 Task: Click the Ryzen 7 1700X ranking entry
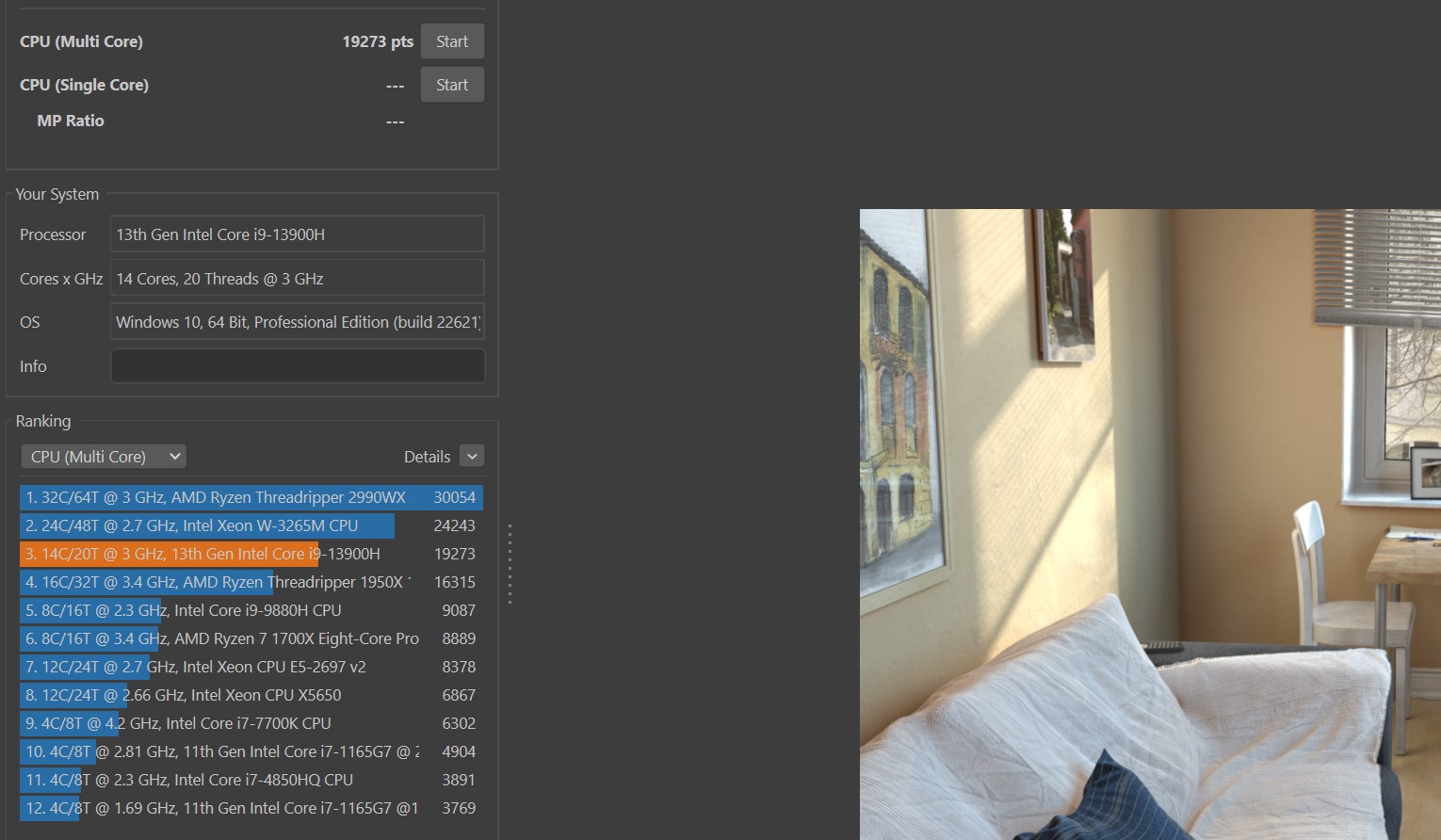pos(251,638)
